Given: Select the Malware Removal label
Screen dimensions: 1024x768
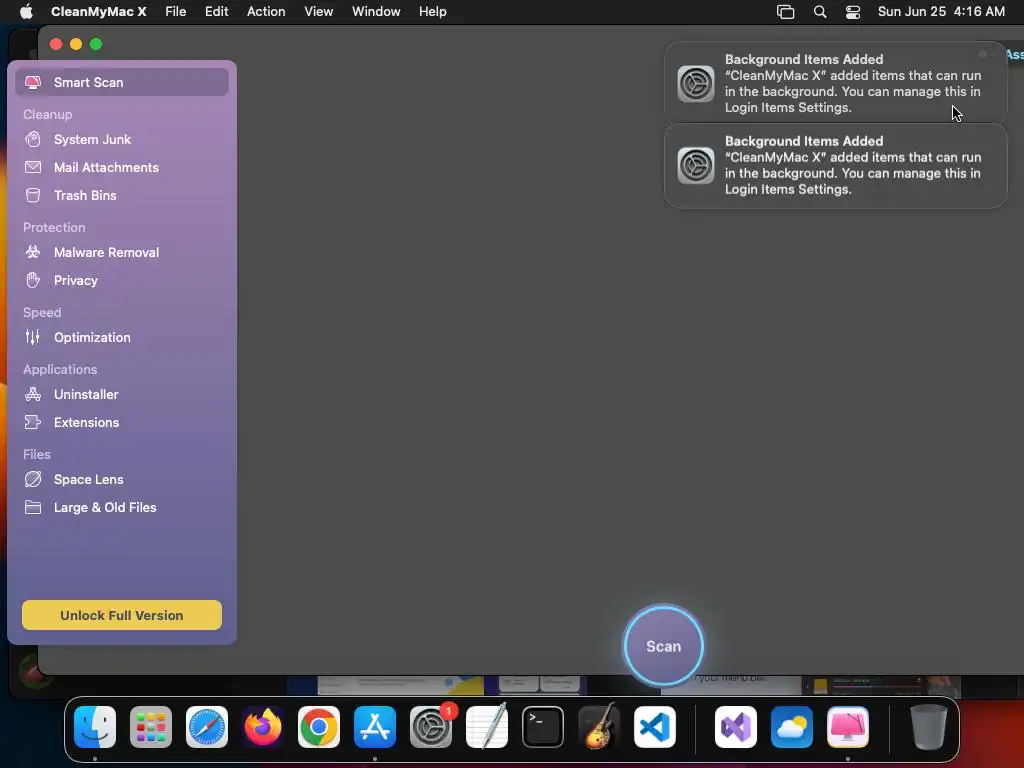Looking at the screenshot, I should click(x=106, y=252).
